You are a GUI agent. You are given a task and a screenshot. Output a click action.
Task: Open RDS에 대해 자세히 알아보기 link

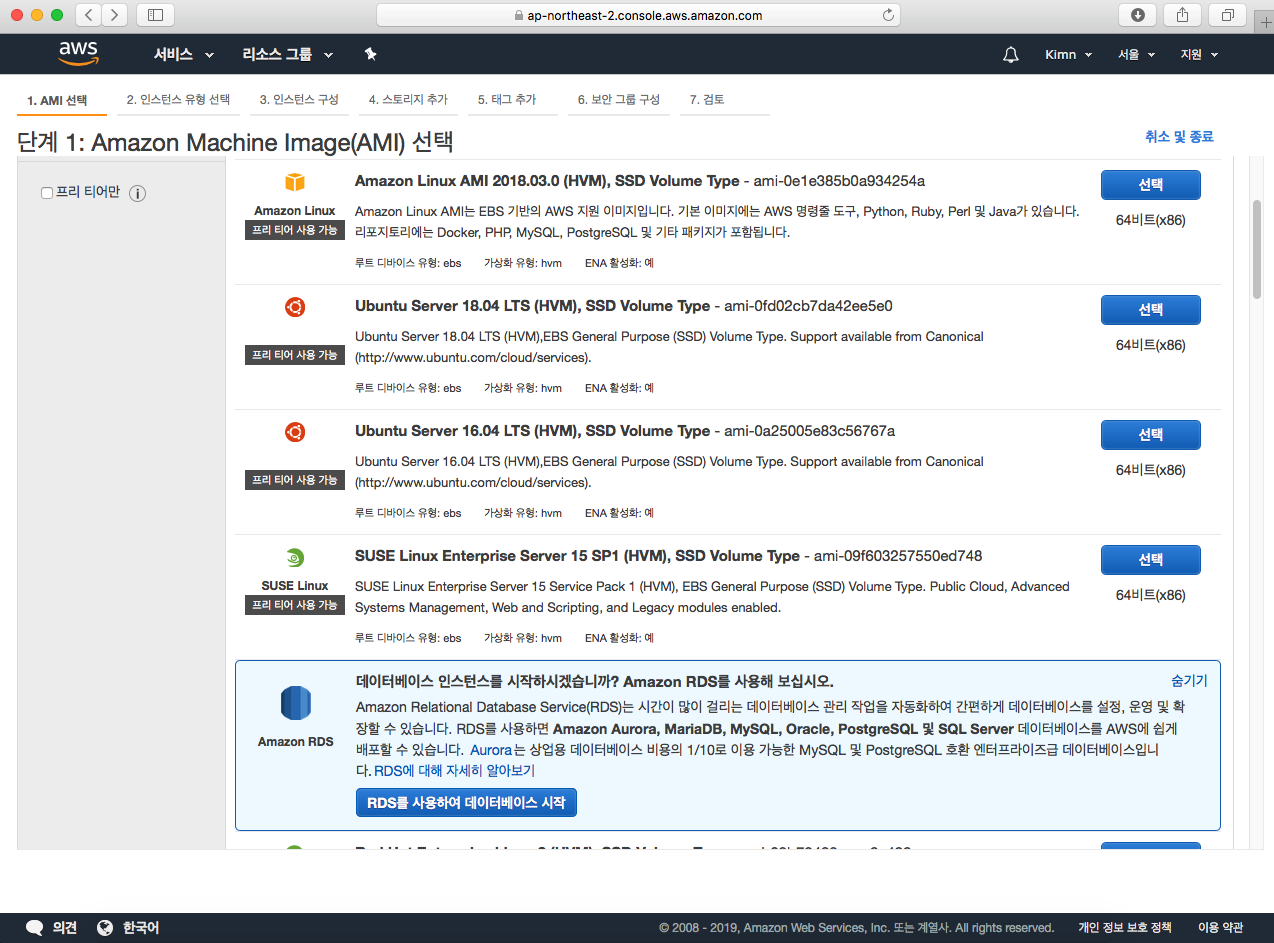(x=454, y=771)
